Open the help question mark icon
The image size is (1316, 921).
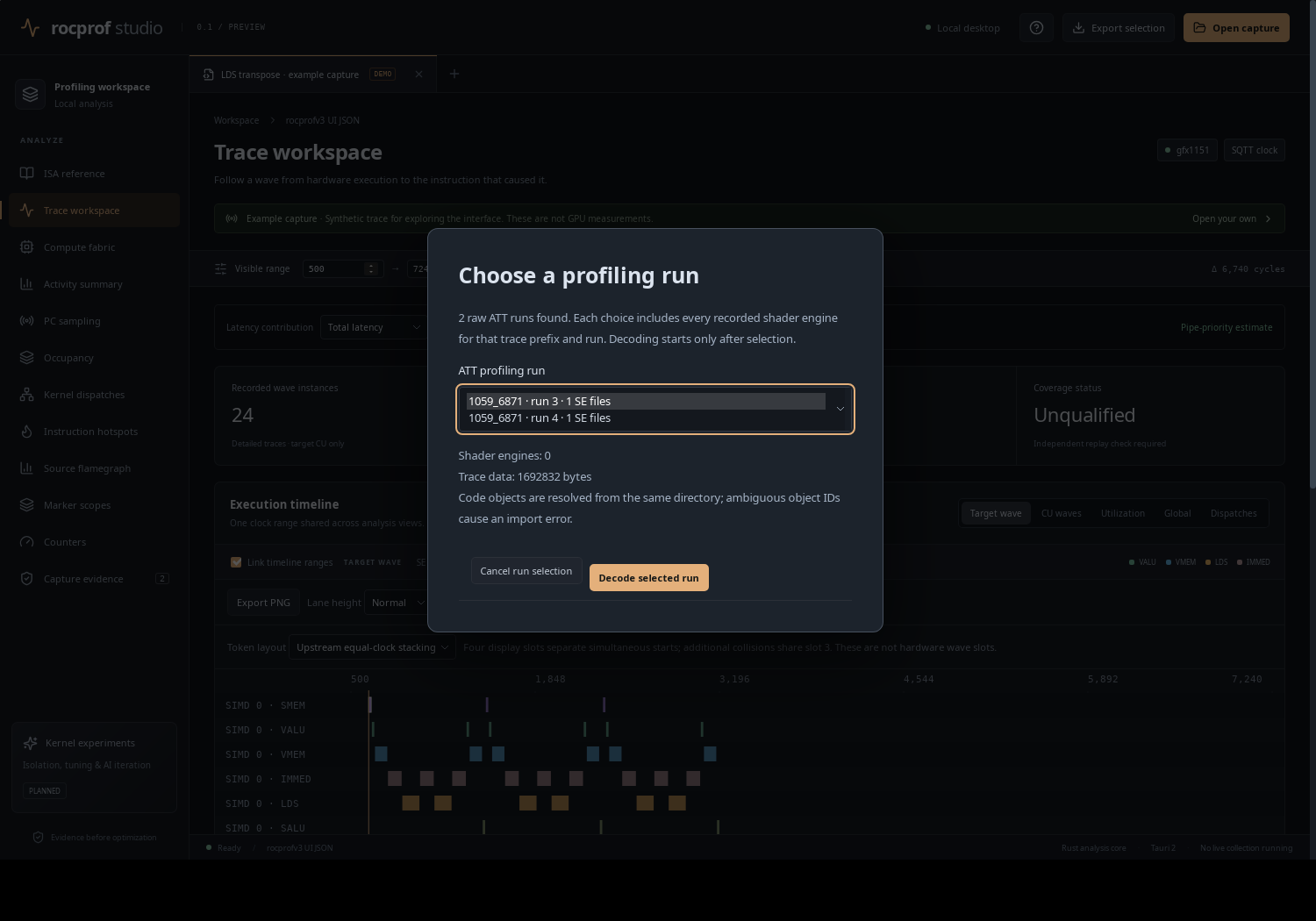pyautogui.click(x=1036, y=28)
